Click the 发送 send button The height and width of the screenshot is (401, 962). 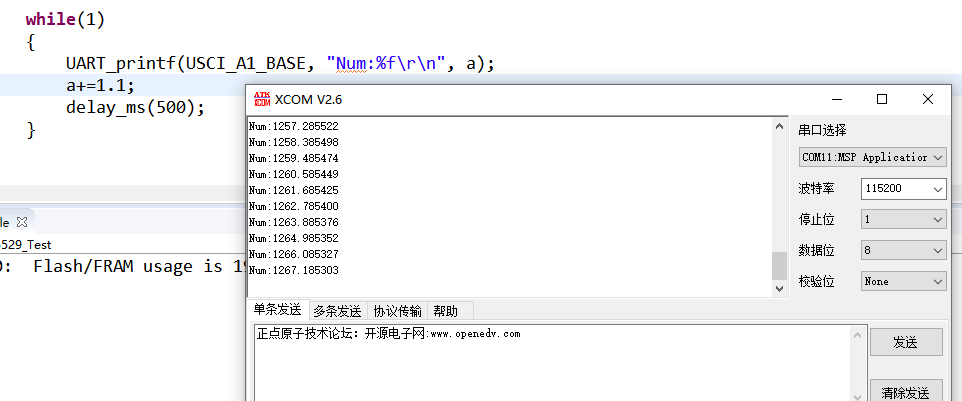point(906,342)
